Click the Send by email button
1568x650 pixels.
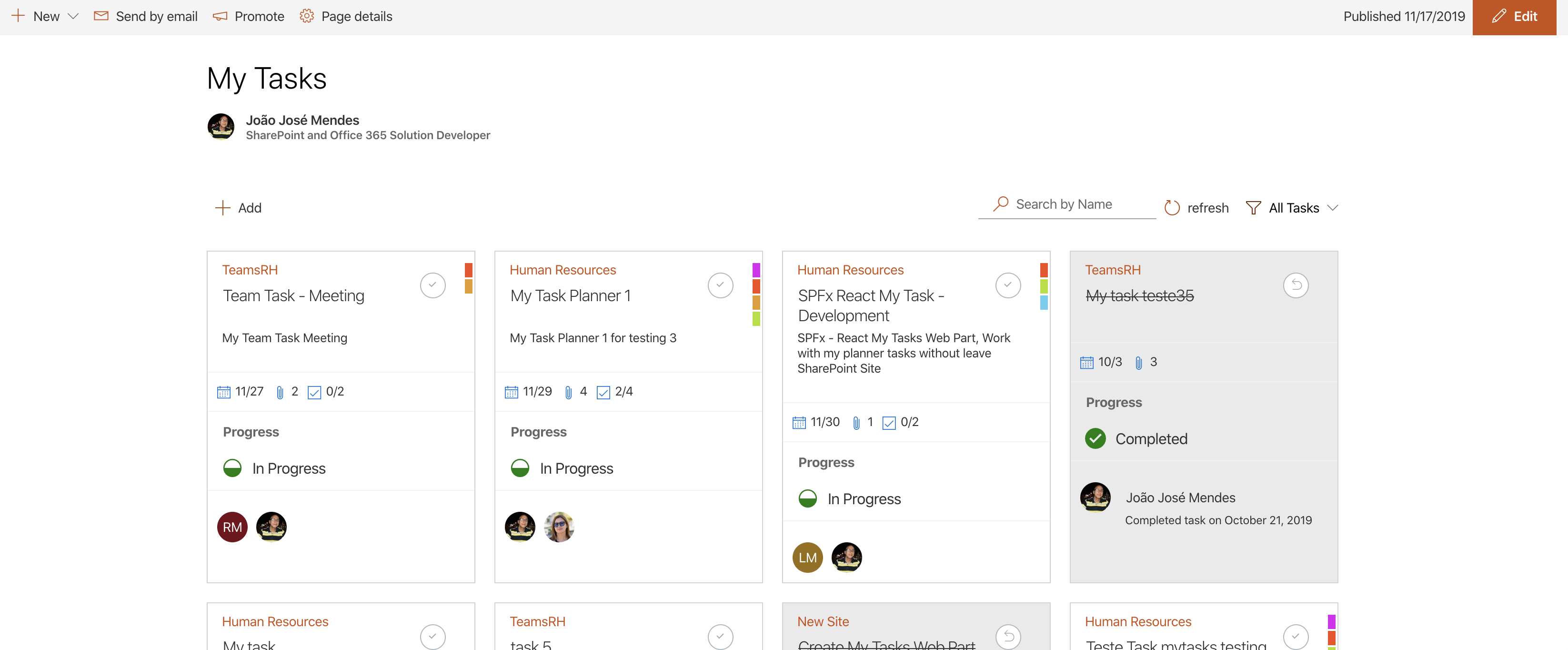(x=145, y=15)
